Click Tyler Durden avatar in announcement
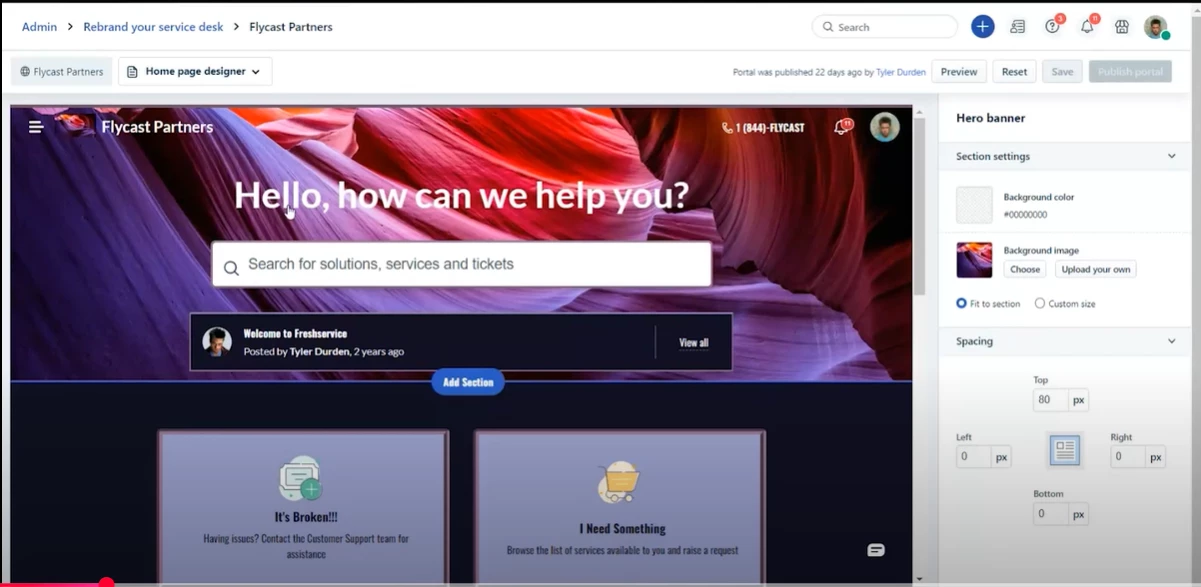Screen dimensions: 1201x587 coord(217,342)
